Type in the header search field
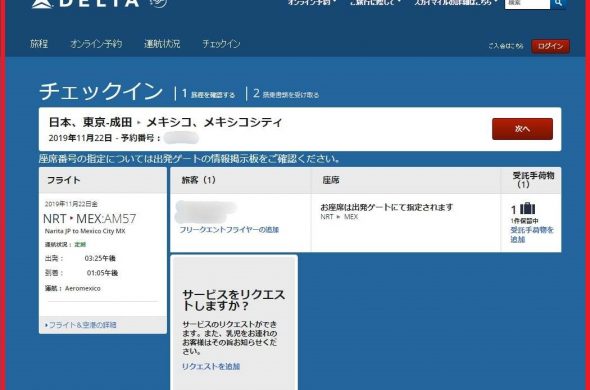Viewport: 590px width, 390px height. pyautogui.click(x=527, y=3)
